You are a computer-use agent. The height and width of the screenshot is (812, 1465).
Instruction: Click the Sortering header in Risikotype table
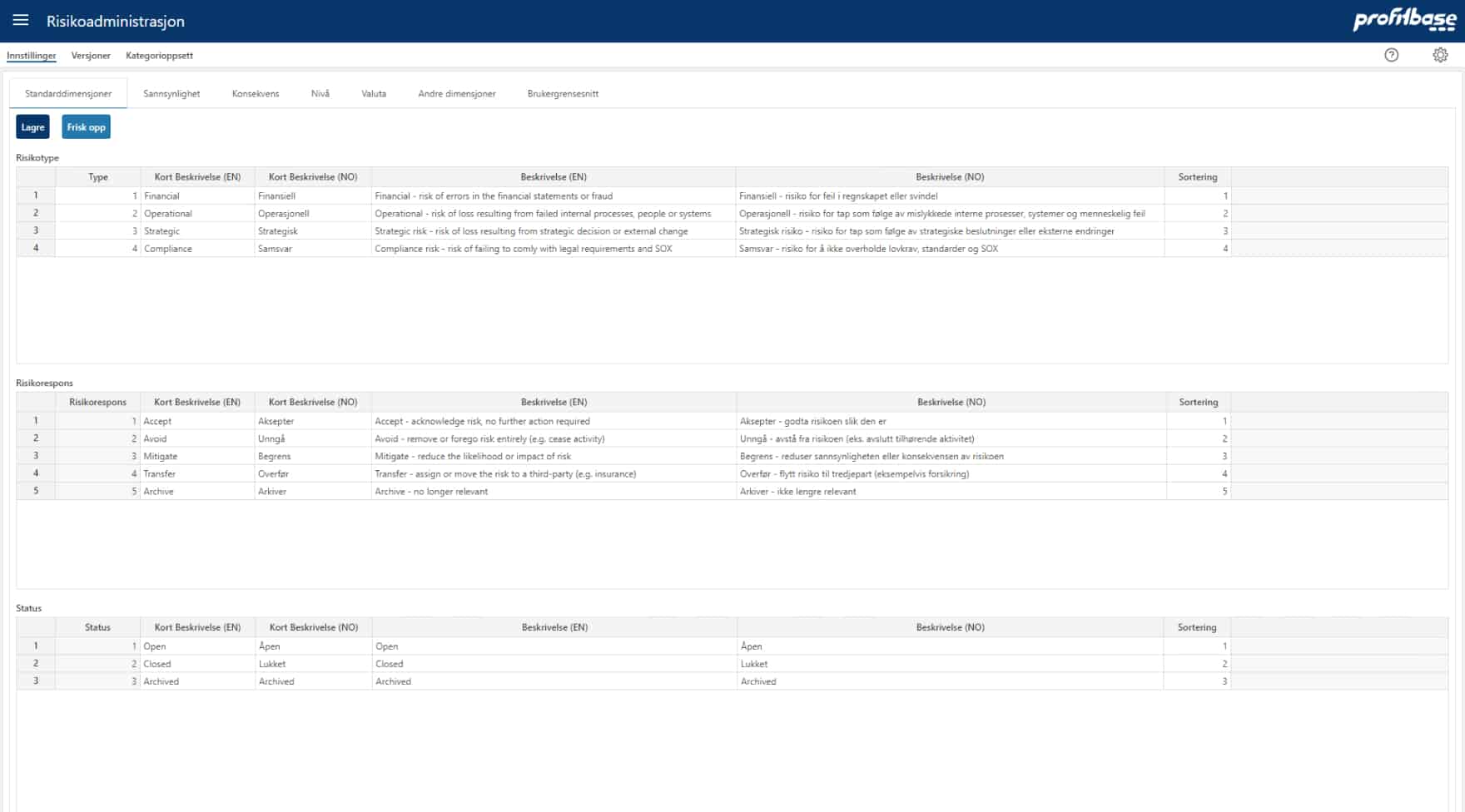point(1197,177)
